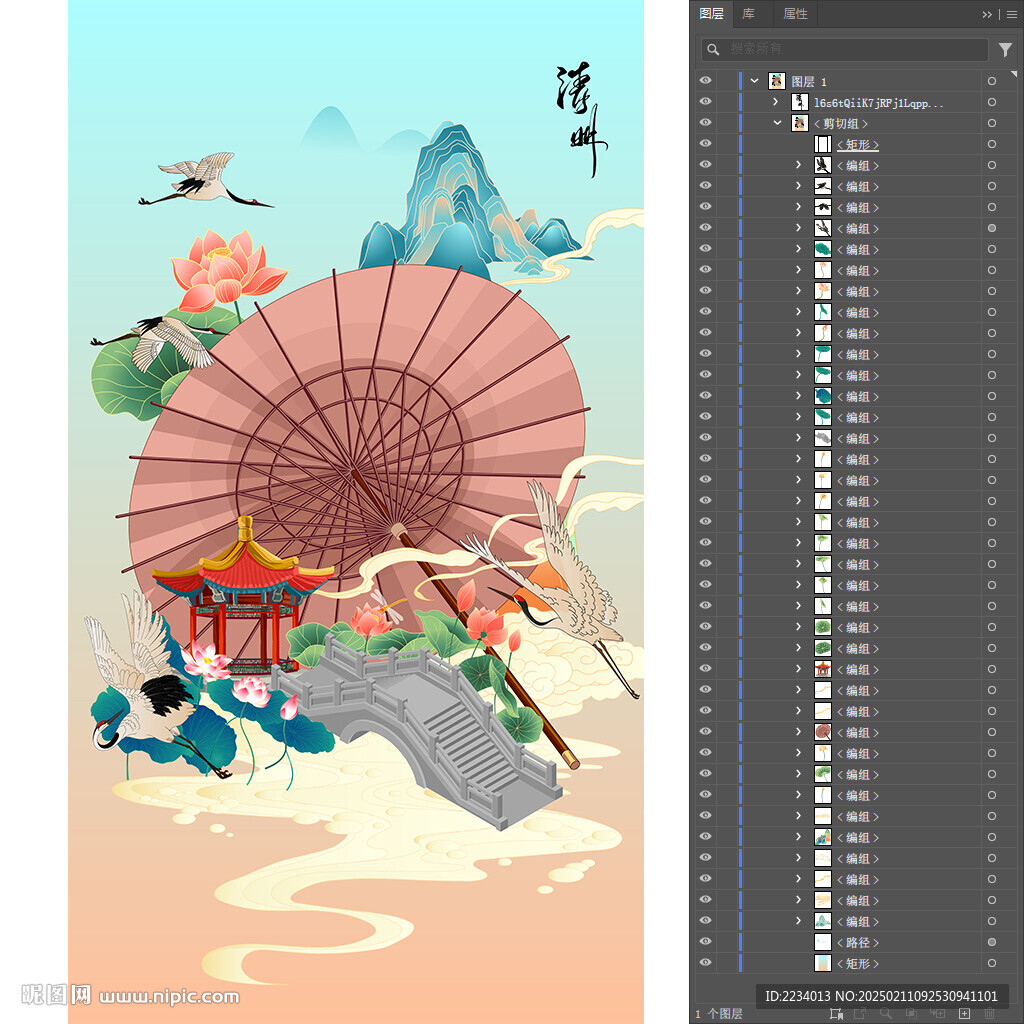Open the layer filter funnel icon
This screenshot has height=1024, width=1024.
tap(1005, 49)
